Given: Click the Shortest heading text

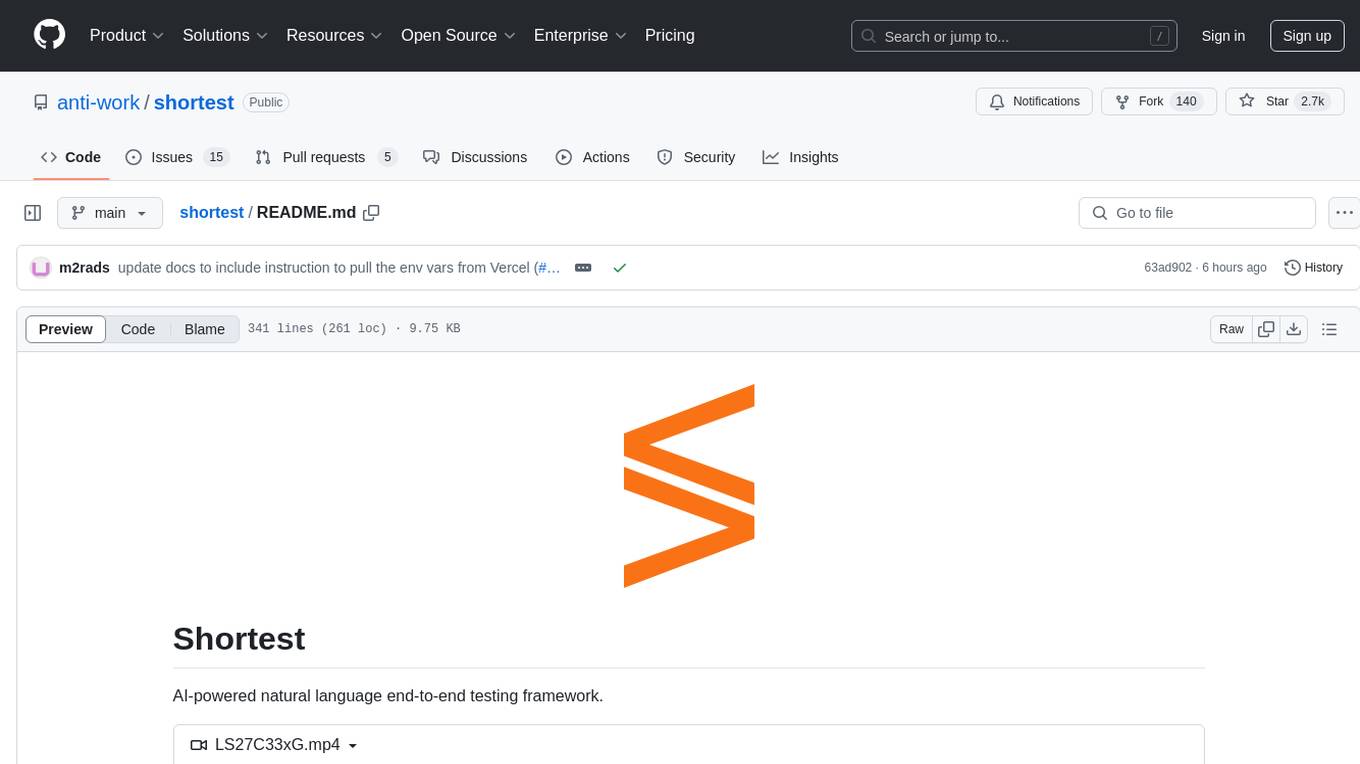Looking at the screenshot, I should pyautogui.click(x=239, y=638).
